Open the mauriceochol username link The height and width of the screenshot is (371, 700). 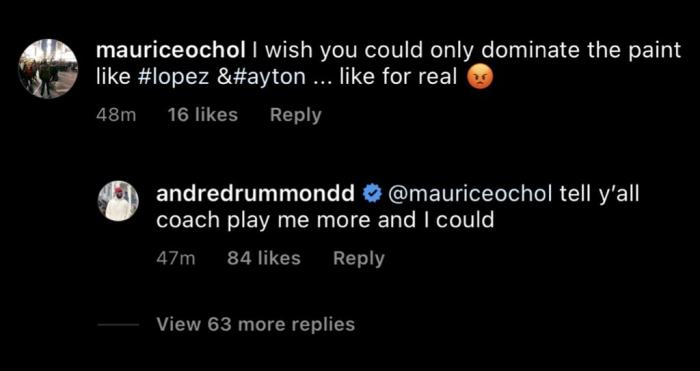pyautogui.click(x=171, y=52)
